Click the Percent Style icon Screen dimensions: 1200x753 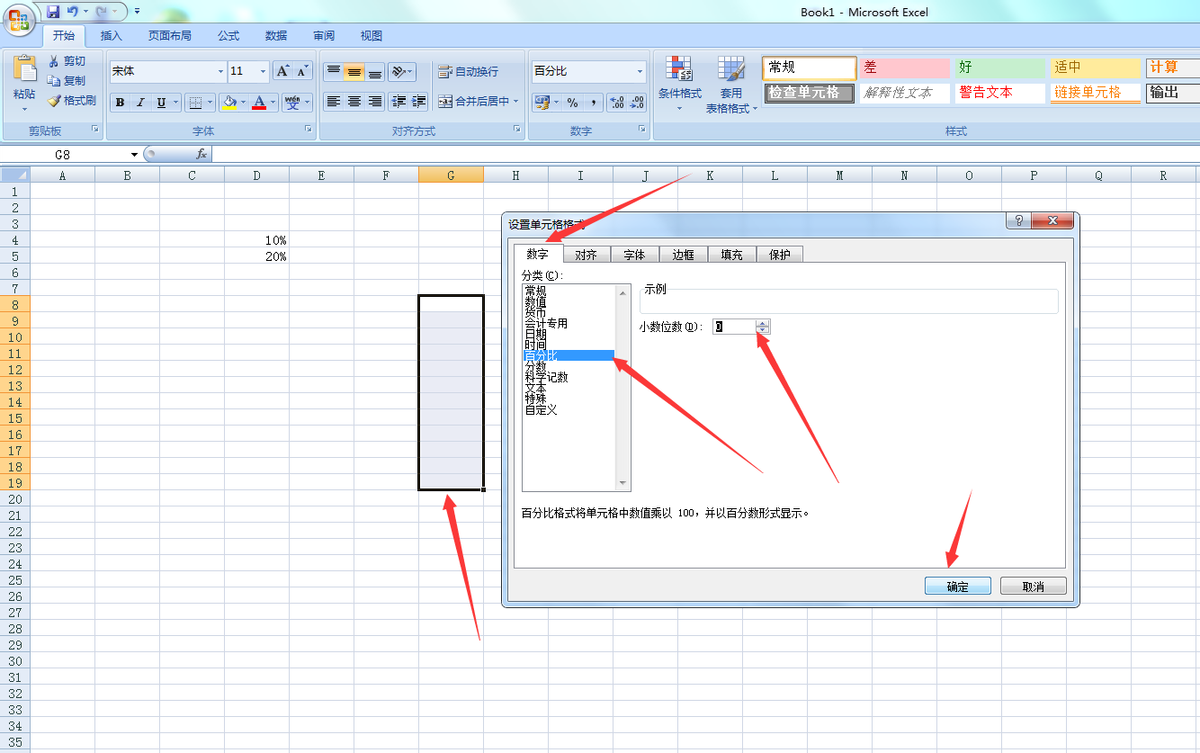pyautogui.click(x=572, y=102)
